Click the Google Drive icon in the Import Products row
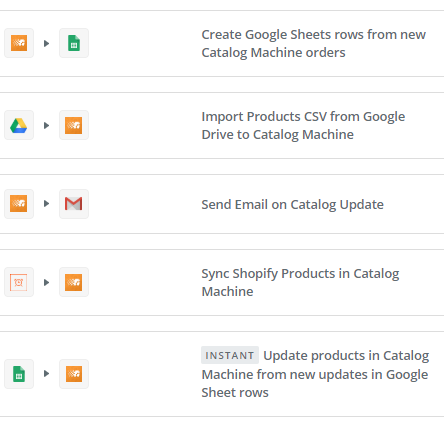Screen dimensions: 444x422 (x=19, y=125)
